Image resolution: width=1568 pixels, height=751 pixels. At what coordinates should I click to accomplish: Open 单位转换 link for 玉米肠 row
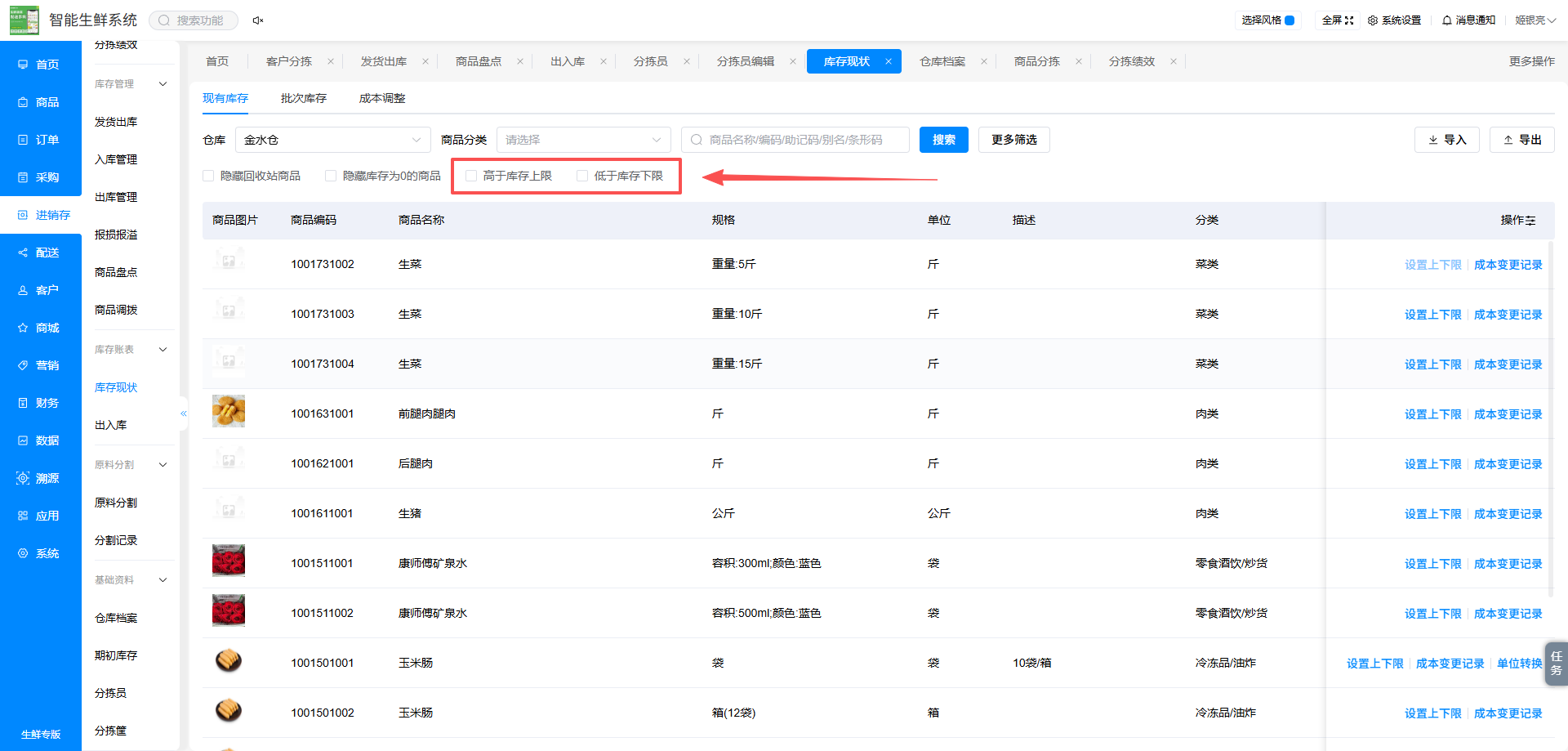[x=1520, y=664]
